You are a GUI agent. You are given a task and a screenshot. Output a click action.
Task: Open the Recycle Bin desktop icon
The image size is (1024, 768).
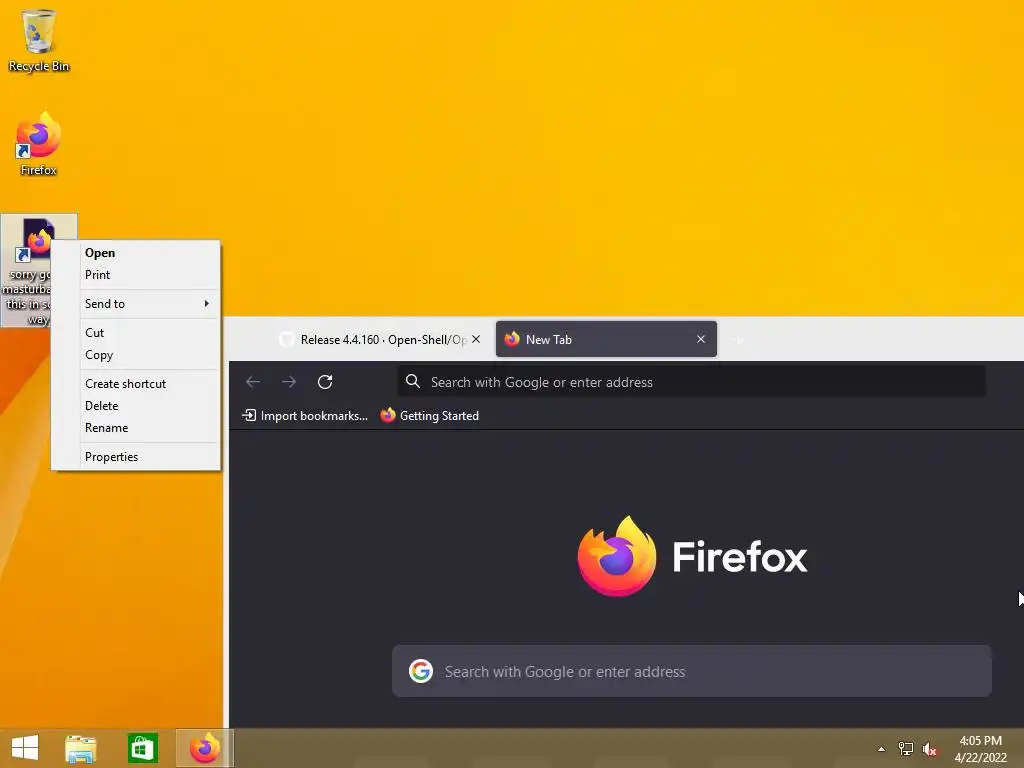click(x=39, y=40)
